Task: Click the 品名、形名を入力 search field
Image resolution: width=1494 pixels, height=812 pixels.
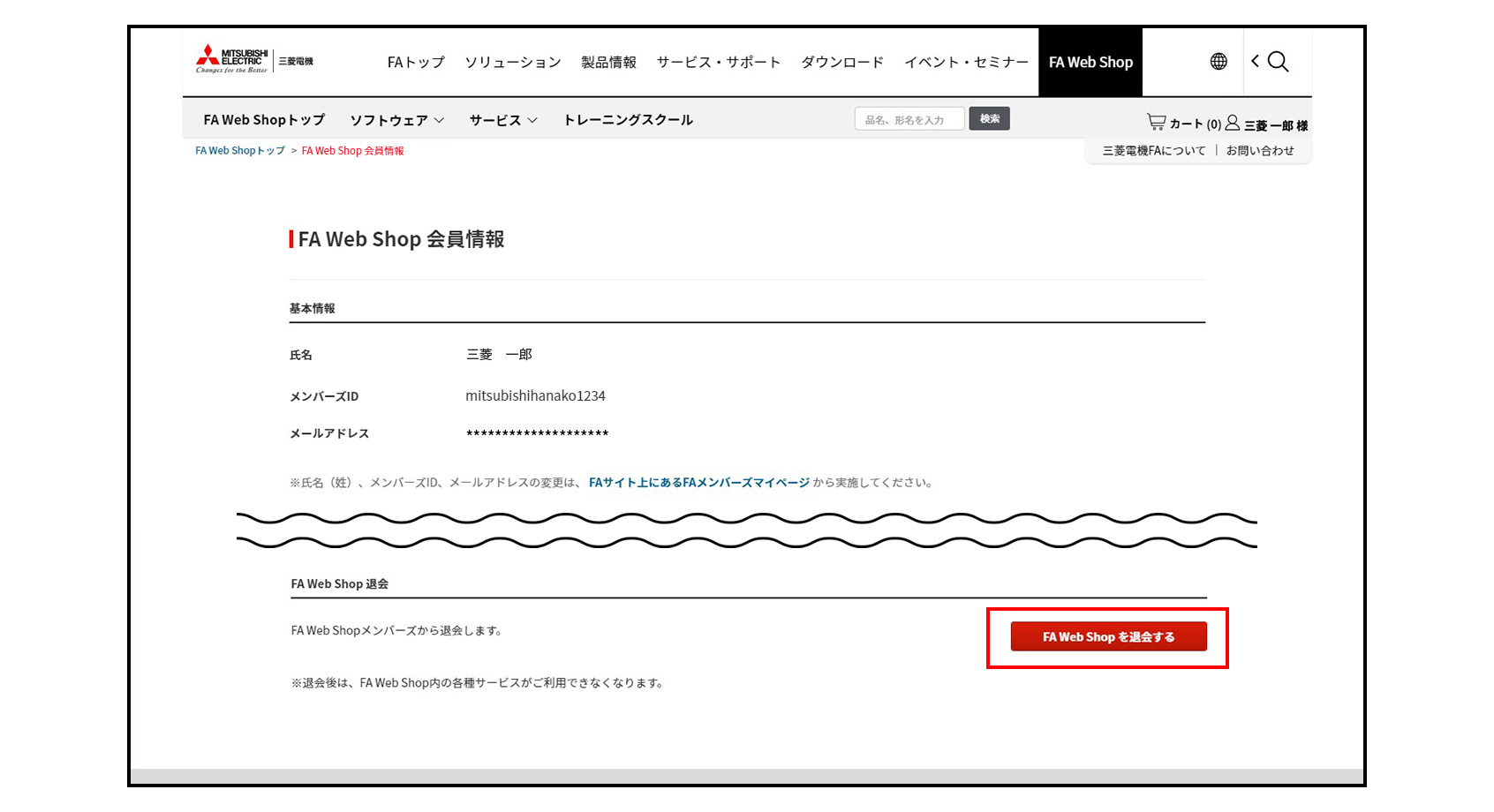Action: tap(909, 119)
